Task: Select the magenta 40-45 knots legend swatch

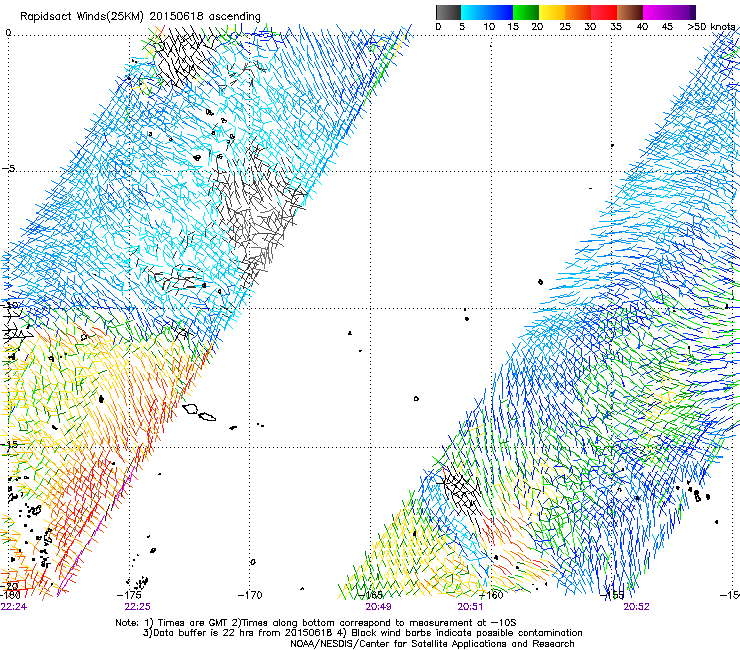Action: coord(656,13)
